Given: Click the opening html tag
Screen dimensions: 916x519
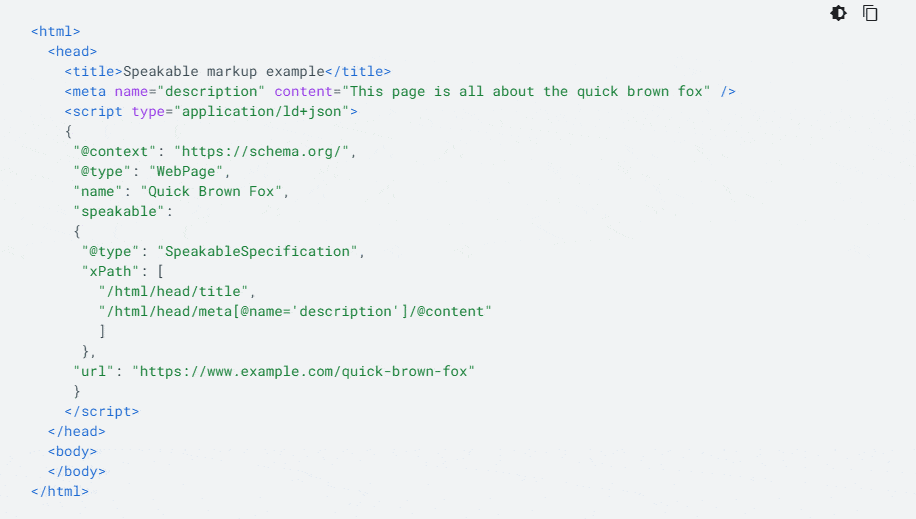Looking at the screenshot, I should (x=56, y=32).
